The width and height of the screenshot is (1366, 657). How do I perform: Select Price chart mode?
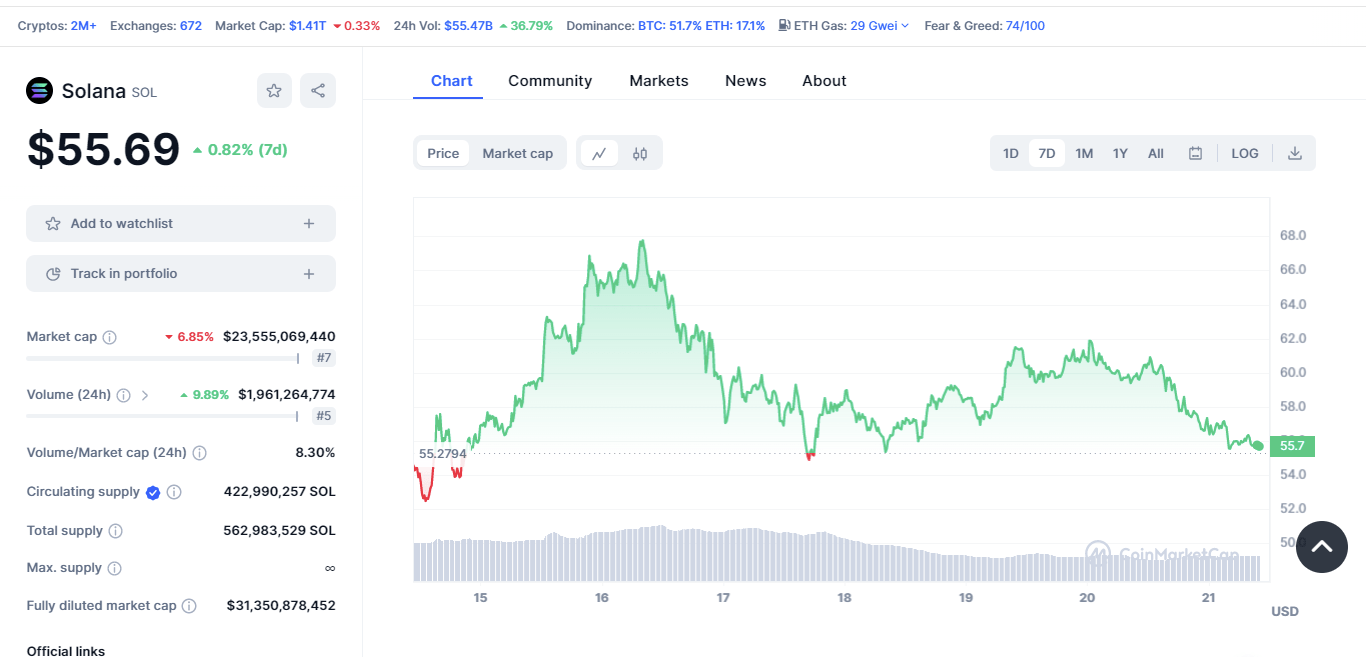[x=443, y=153]
